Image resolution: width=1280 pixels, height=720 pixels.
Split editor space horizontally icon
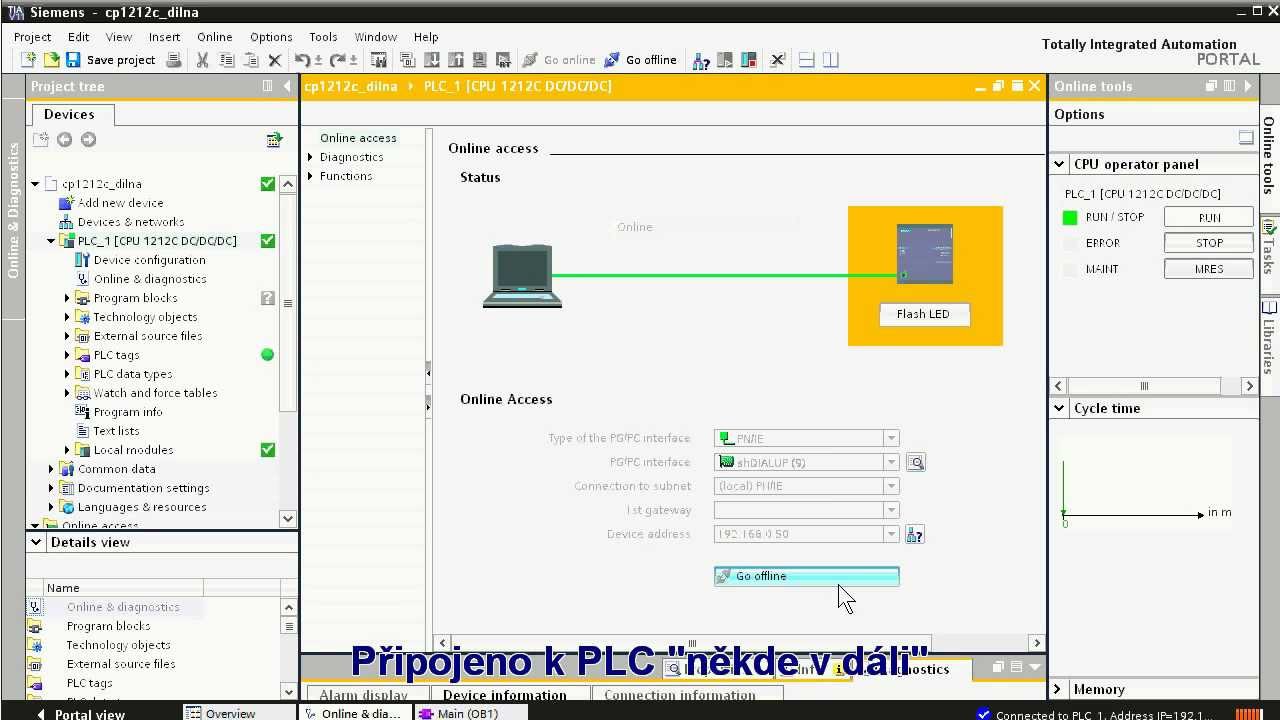pos(807,60)
